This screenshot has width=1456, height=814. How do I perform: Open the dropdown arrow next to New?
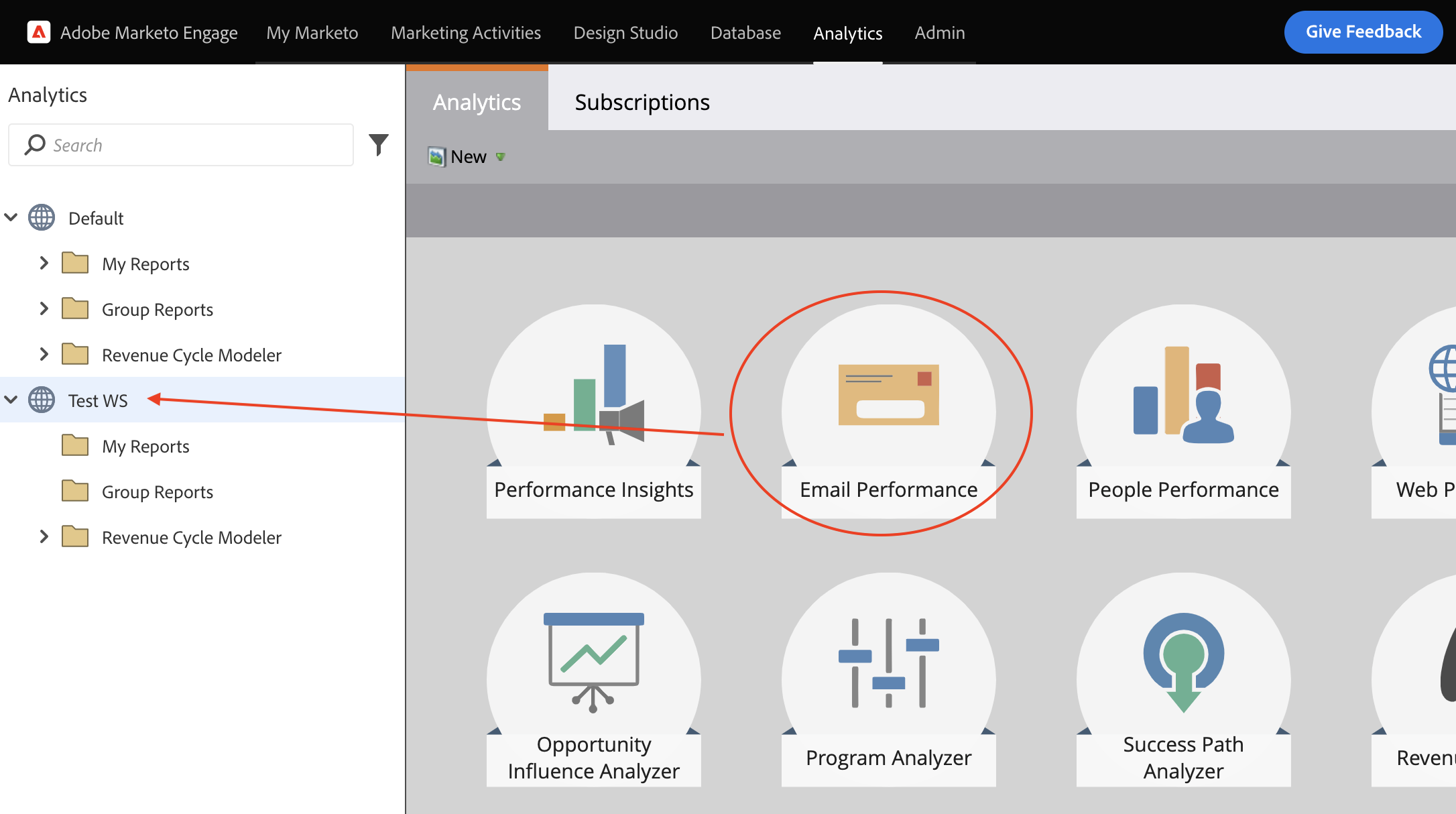pyautogui.click(x=500, y=157)
